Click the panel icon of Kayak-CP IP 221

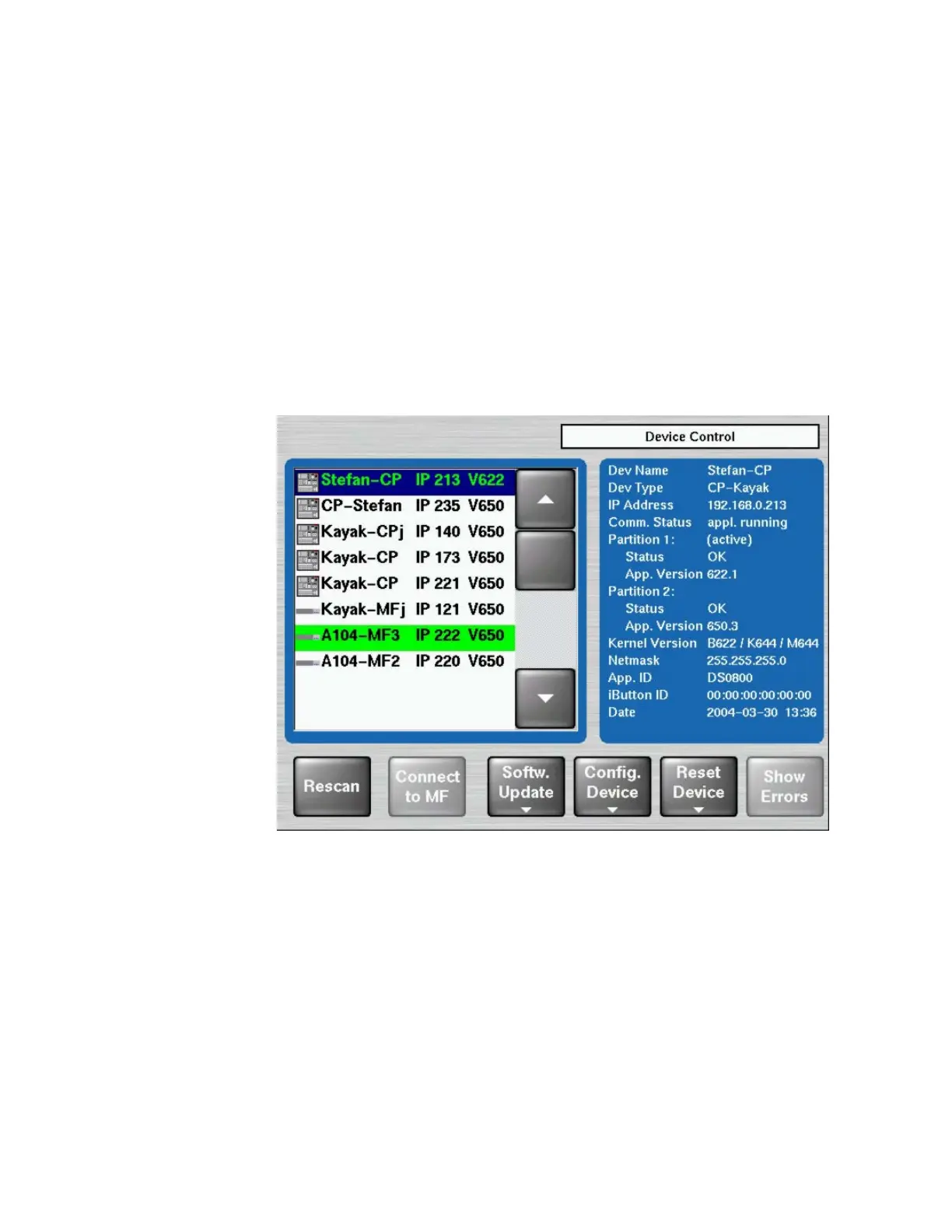pyautogui.click(x=308, y=584)
